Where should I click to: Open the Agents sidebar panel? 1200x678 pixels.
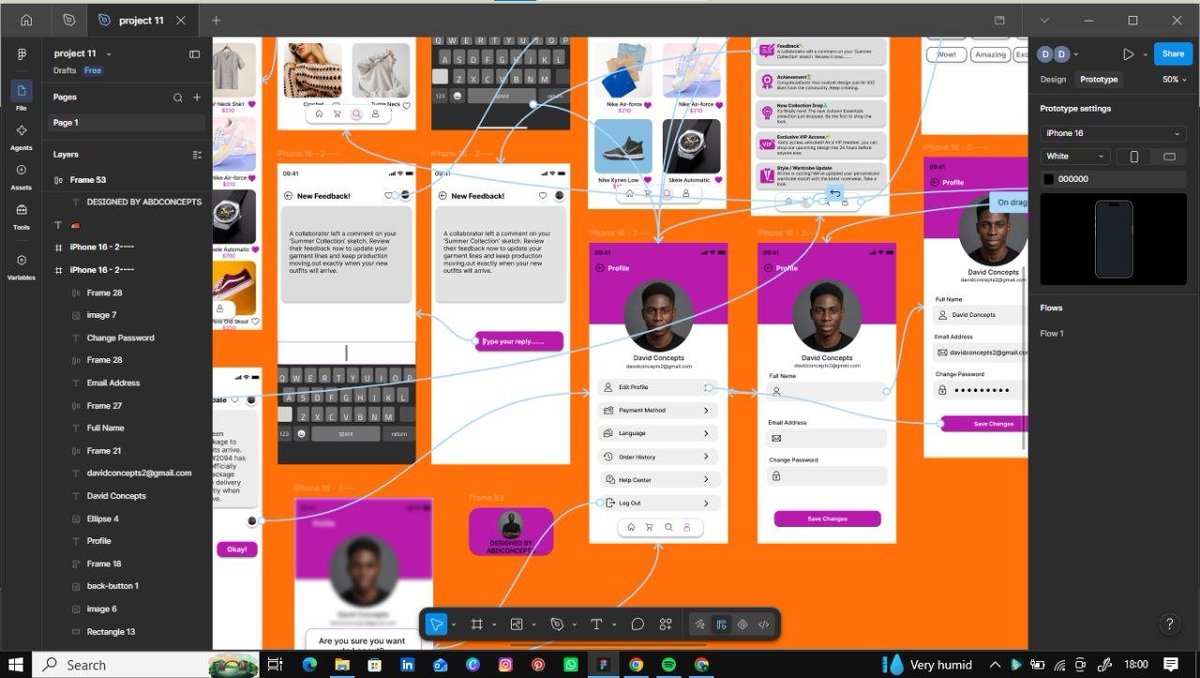(x=21, y=136)
